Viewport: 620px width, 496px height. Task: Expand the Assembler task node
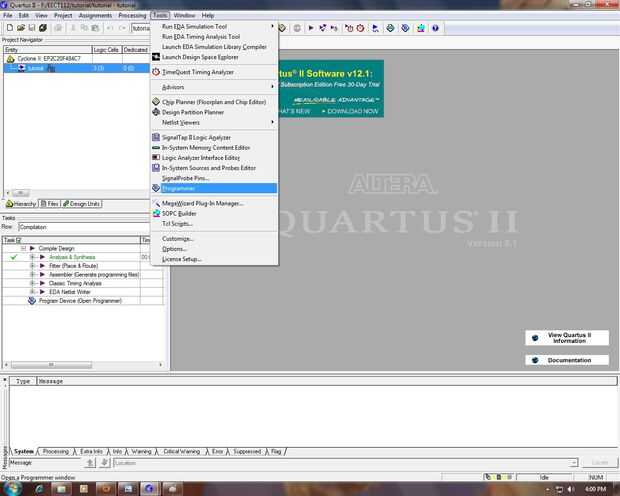33,275
